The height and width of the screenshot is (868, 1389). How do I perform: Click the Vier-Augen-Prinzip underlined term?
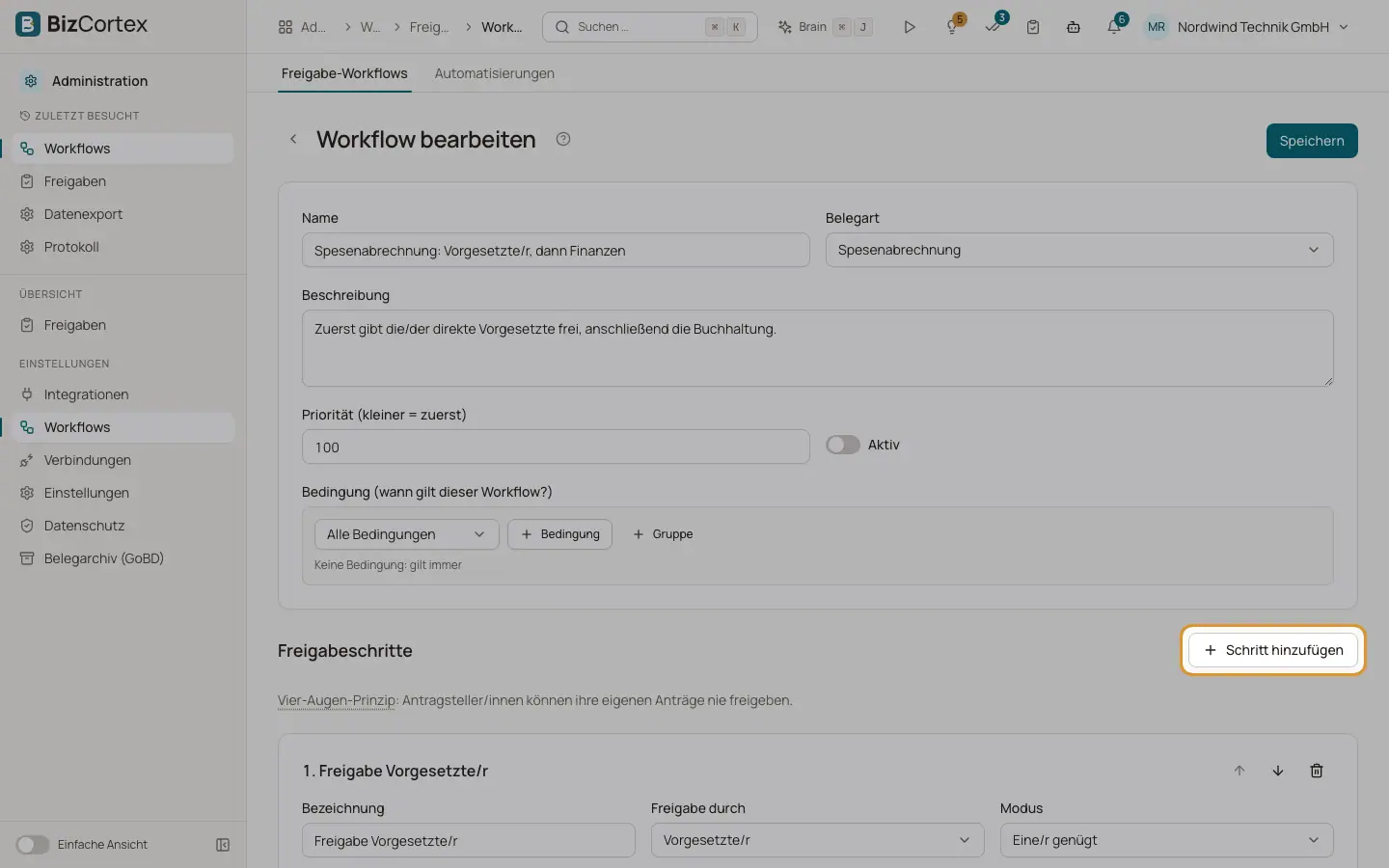(x=337, y=700)
